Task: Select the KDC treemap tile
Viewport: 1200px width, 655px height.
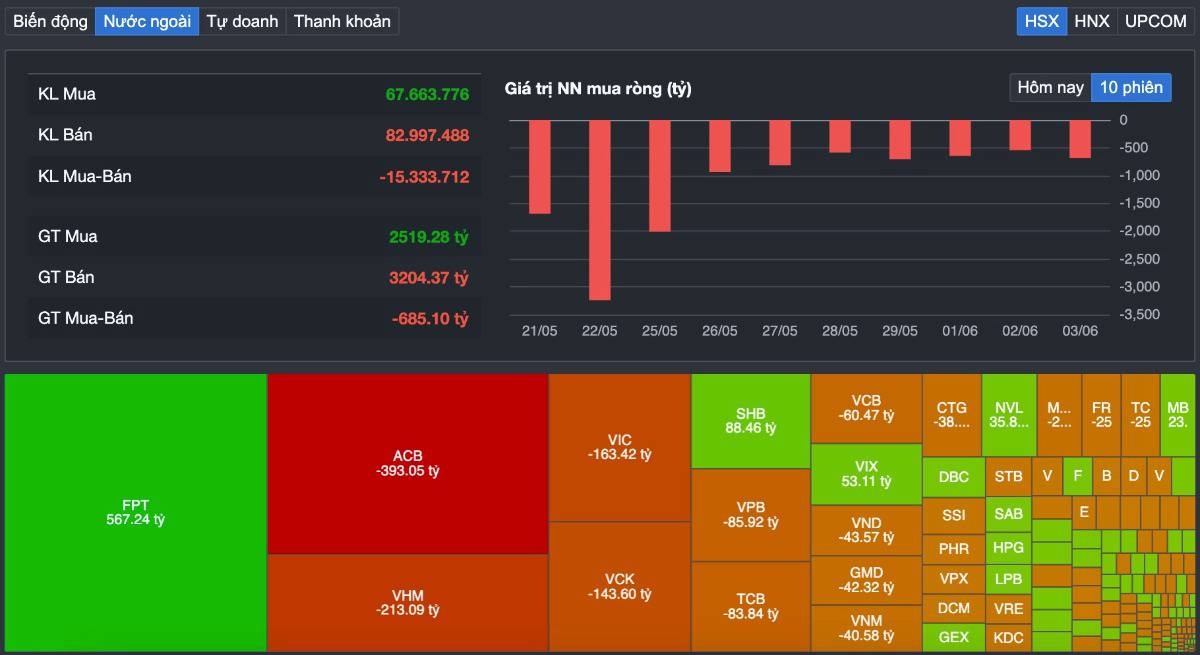Action: click(1009, 638)
